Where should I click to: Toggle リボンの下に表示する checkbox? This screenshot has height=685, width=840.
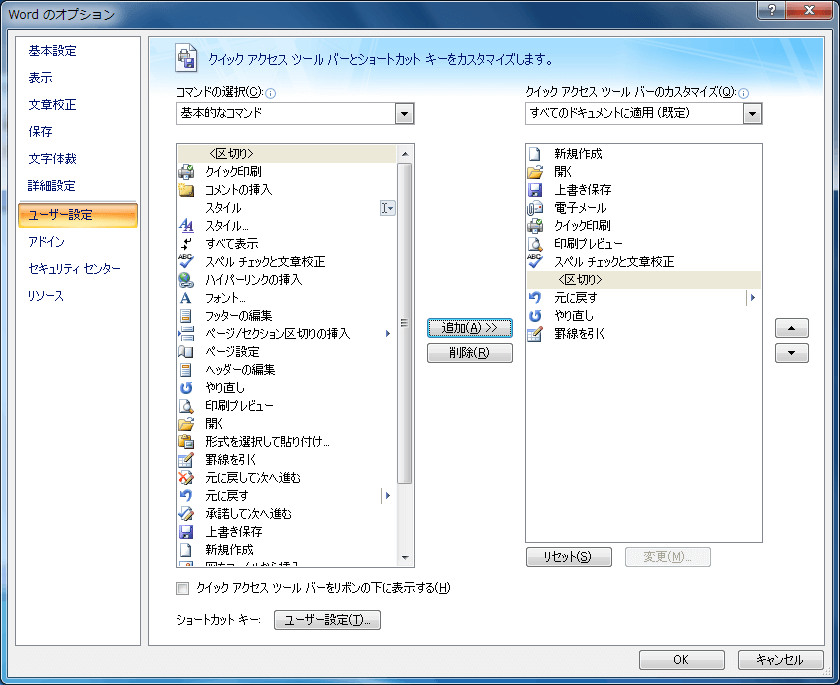point(183,589)
